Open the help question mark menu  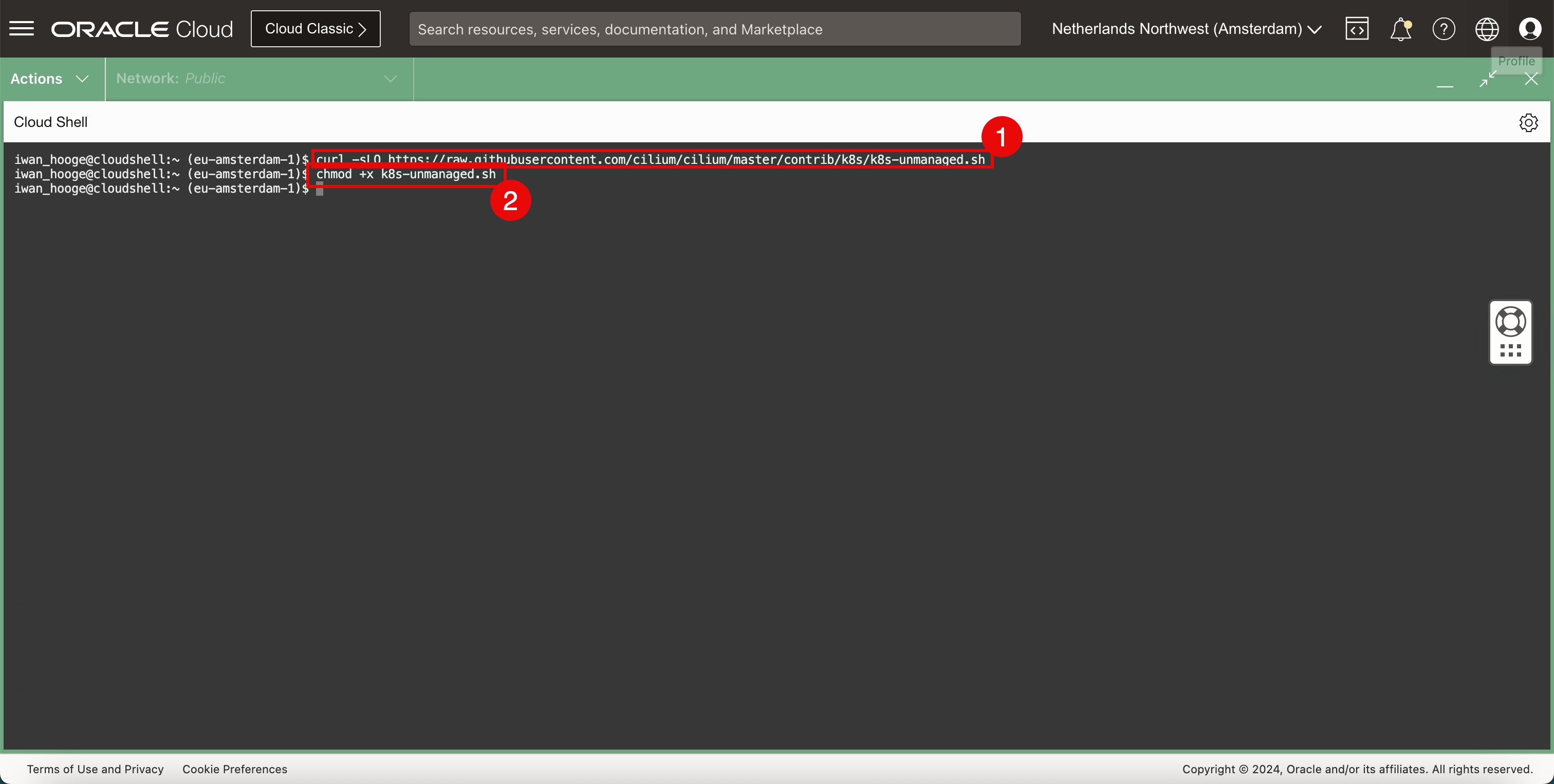(1444, 29)
